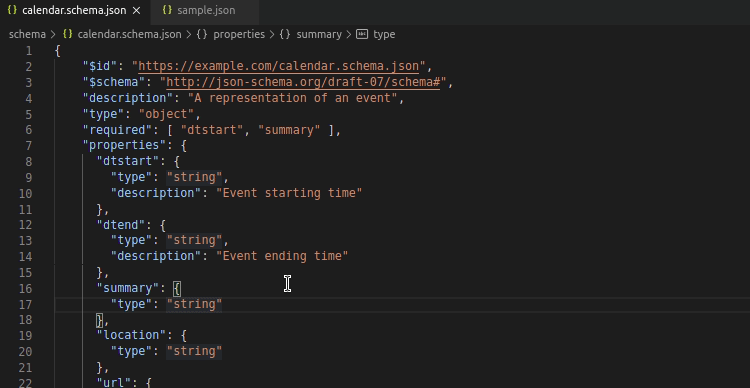Click the highlighted closing brace on line 18
Viewport: 750px width, 388px height.
point(99,320)
